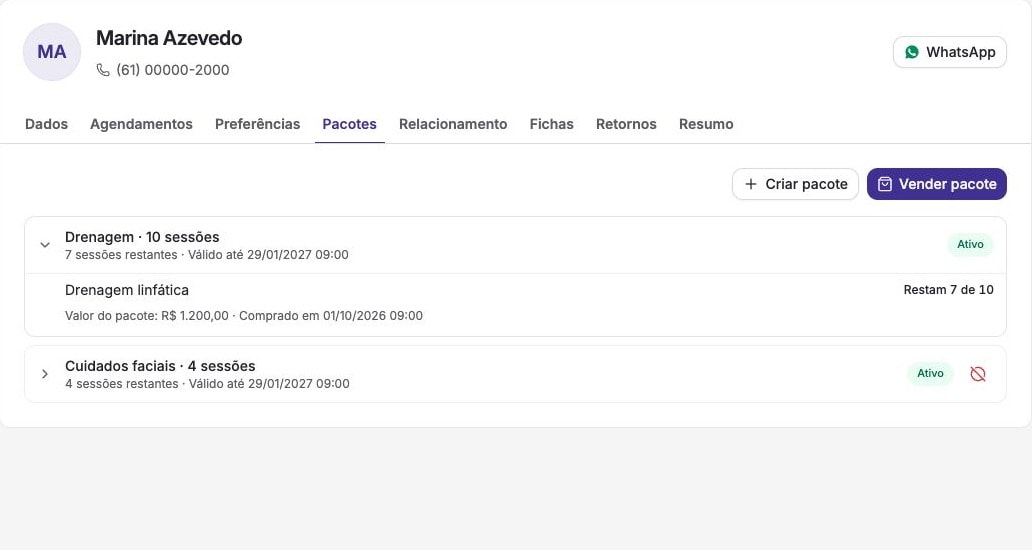Open the Fichas tab
1032x550 pixels.
click(552, 124)
